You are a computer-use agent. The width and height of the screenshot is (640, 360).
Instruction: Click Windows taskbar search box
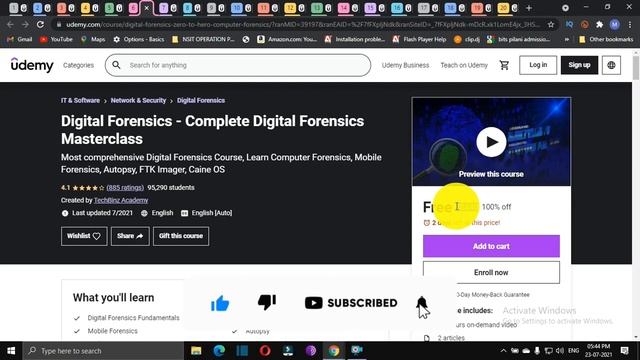coord(103,351)
